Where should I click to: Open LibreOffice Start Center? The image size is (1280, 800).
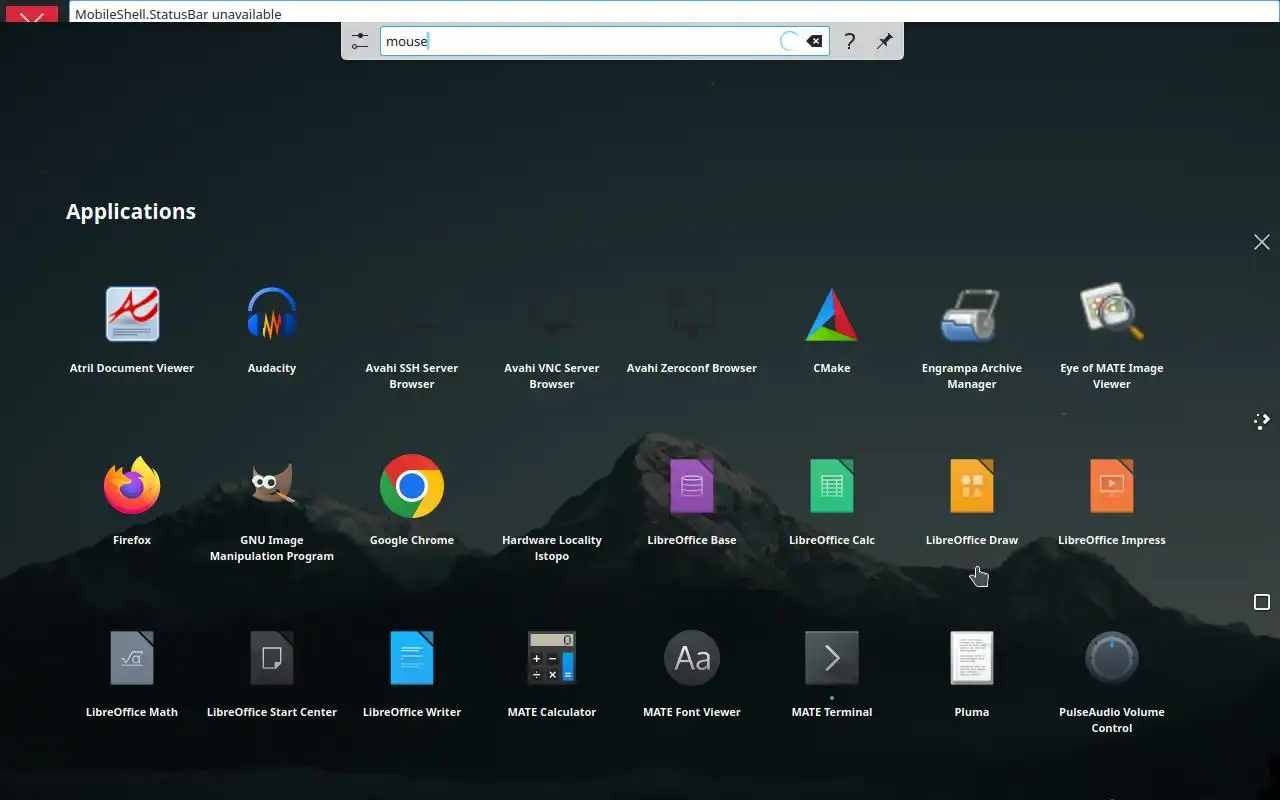click(272, 674)
